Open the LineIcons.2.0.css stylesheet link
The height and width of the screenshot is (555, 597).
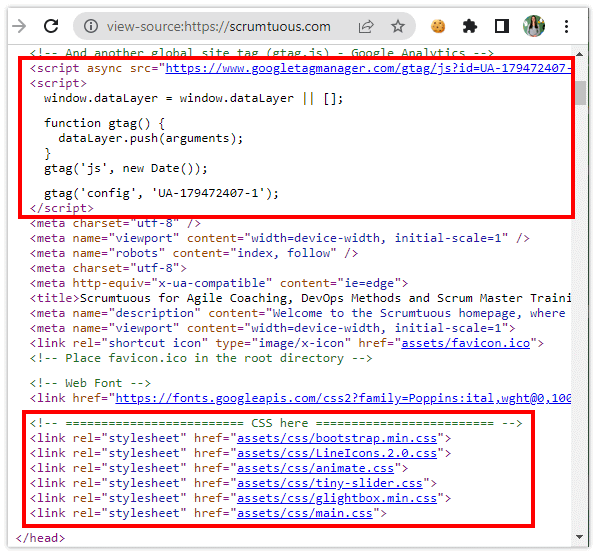point(337,453)
